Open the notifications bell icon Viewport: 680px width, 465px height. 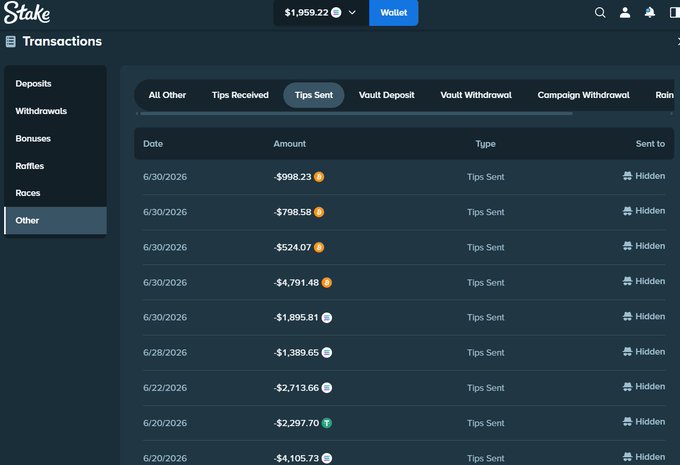650,13
